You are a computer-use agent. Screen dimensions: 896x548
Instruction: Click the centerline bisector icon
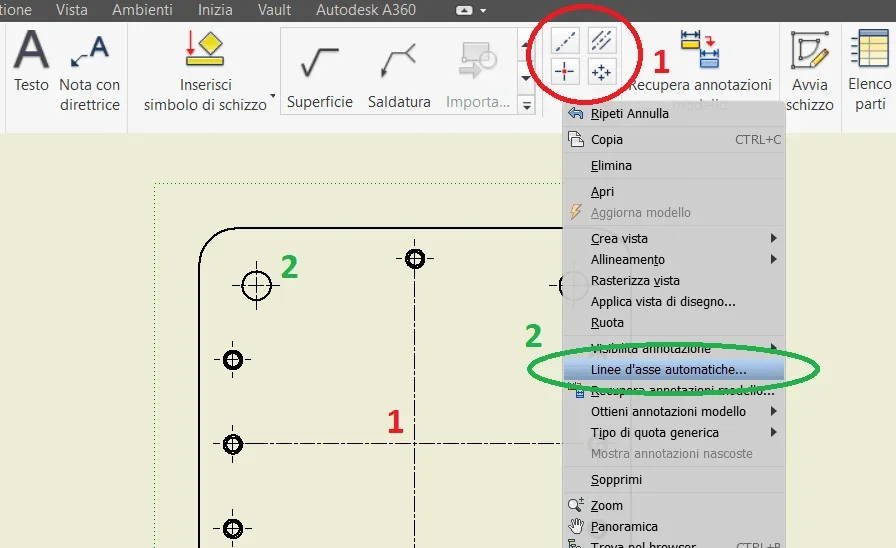[x=601, y=41]
